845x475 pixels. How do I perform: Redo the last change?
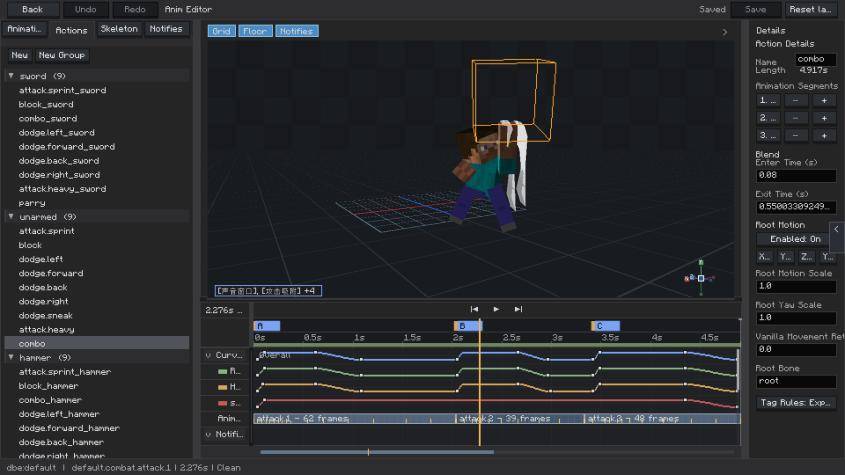(x=135, y=9)
